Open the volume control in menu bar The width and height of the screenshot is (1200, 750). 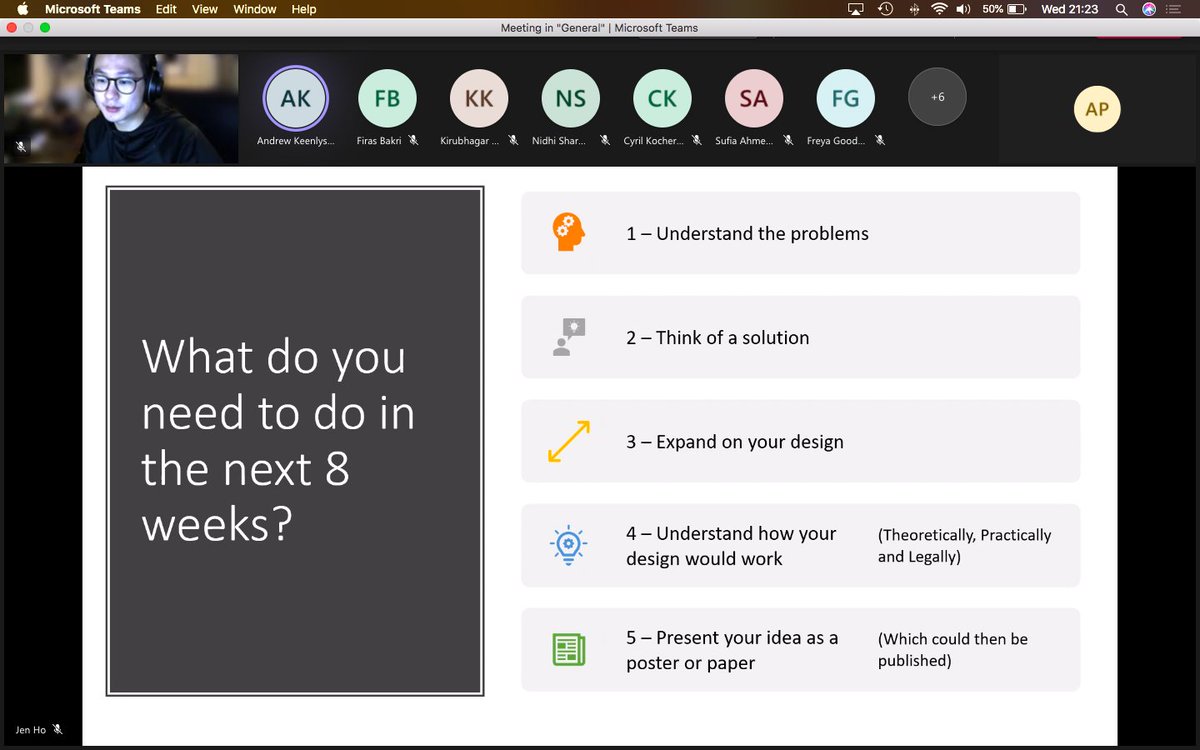(x=964, y=9)
